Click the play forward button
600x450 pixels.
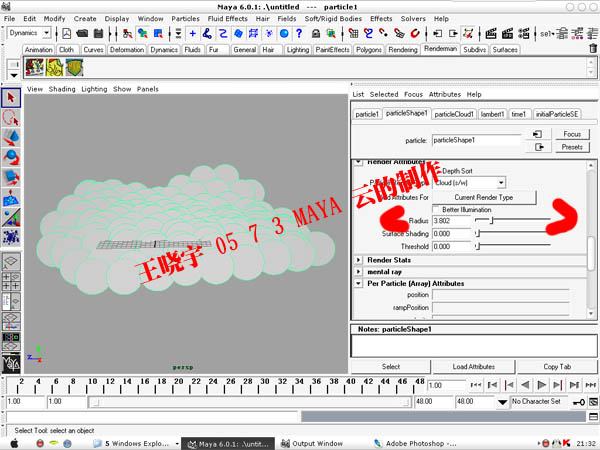pyautogui.click(x=541, y=385)
